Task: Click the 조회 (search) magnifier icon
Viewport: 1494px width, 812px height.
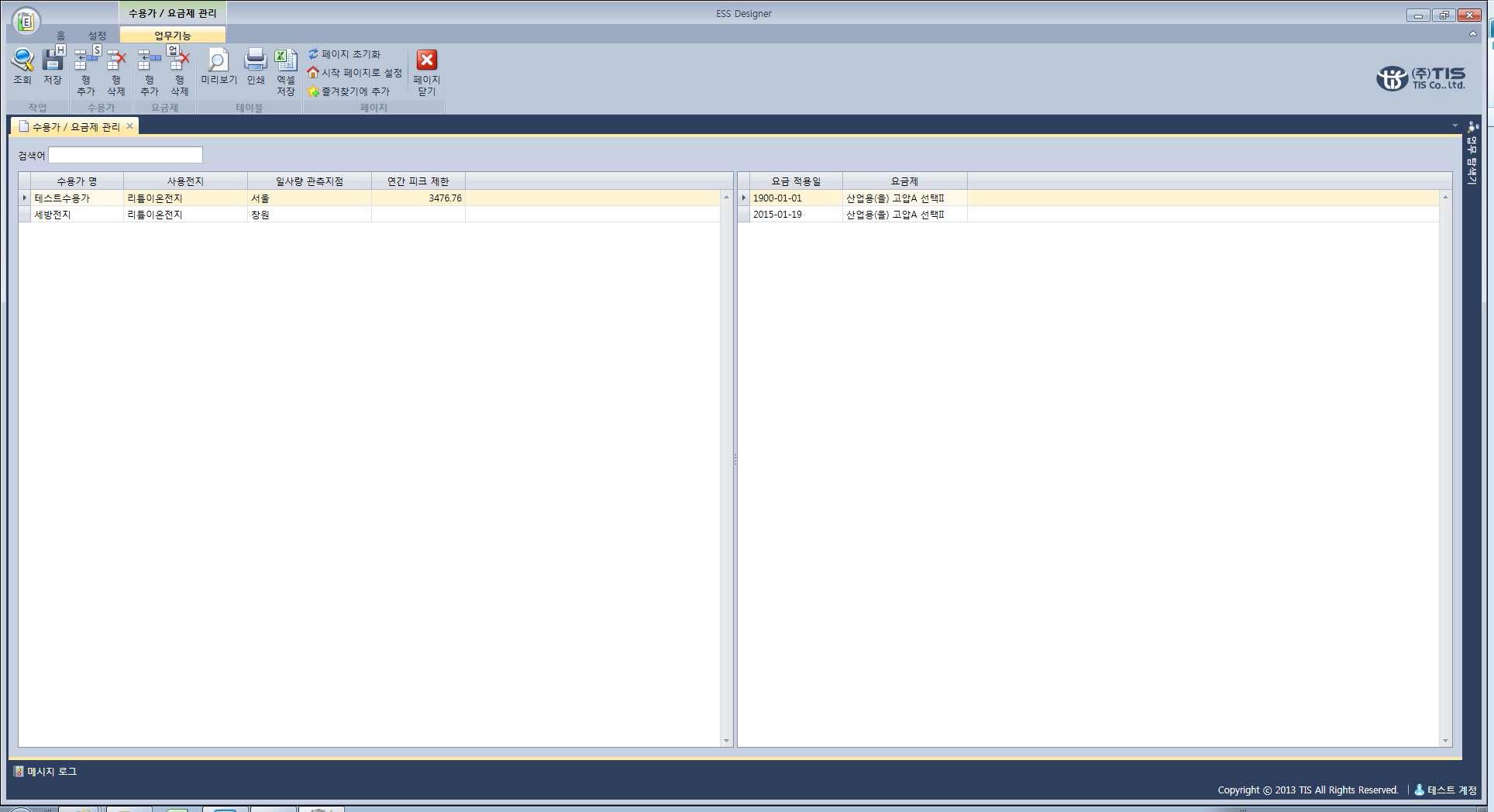Action: pyautogui.click(x=22, y=60)
